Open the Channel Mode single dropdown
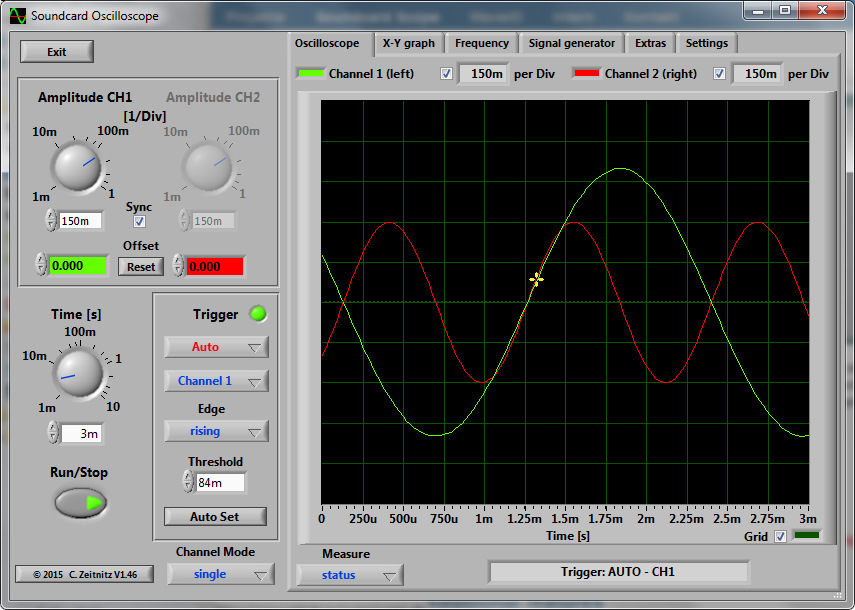The image size is (855, 610). pyautogui.click(x=220, y=574)
